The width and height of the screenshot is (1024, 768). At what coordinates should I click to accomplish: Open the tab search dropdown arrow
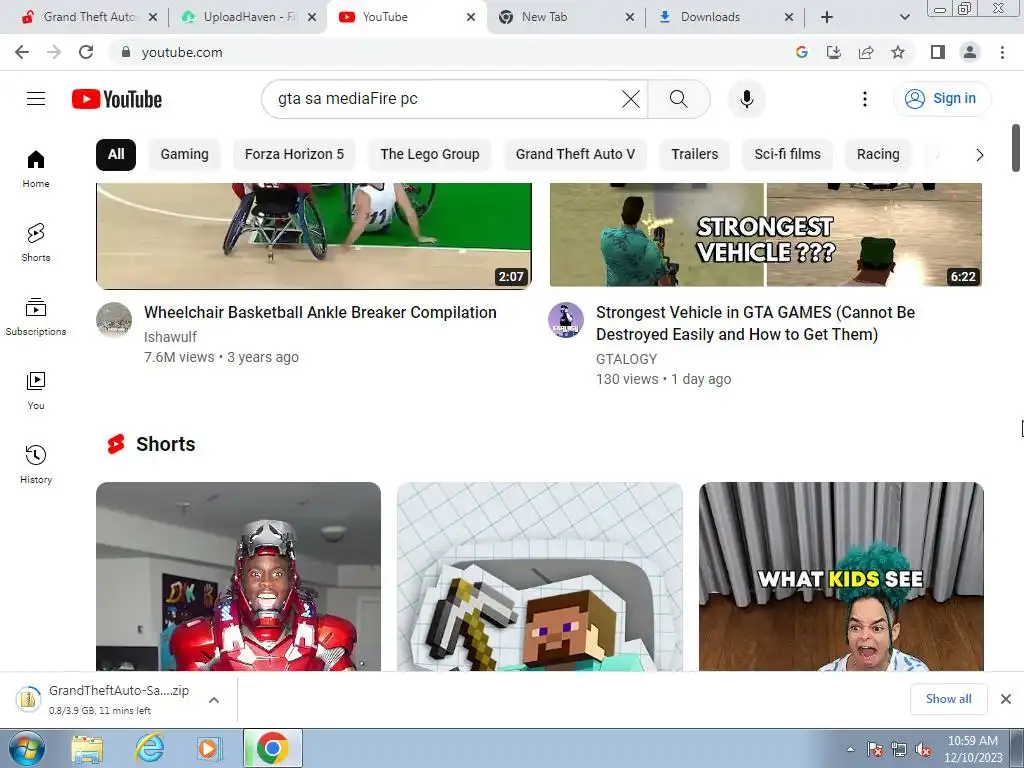point(904,17)
